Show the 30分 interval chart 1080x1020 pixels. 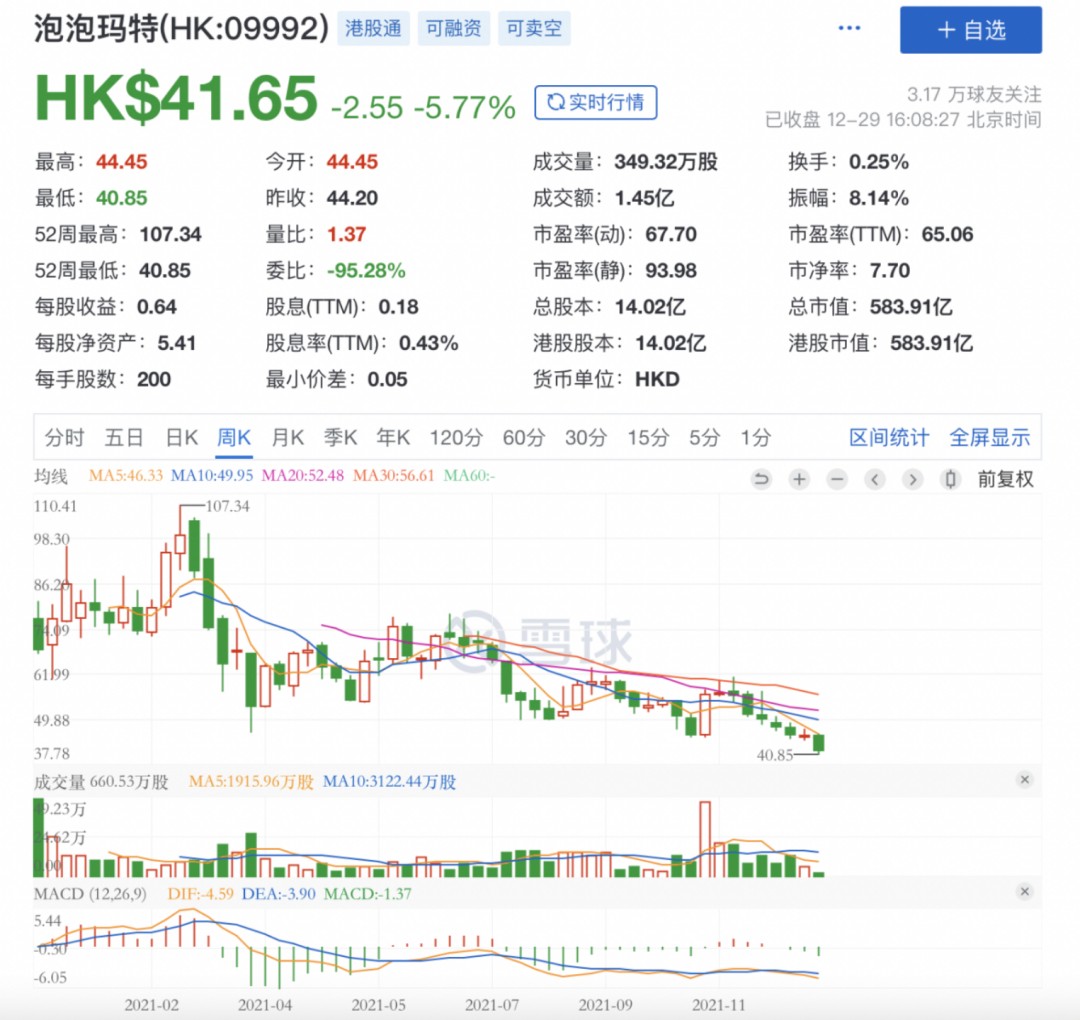pyautogui.click(x=586, y=437)
